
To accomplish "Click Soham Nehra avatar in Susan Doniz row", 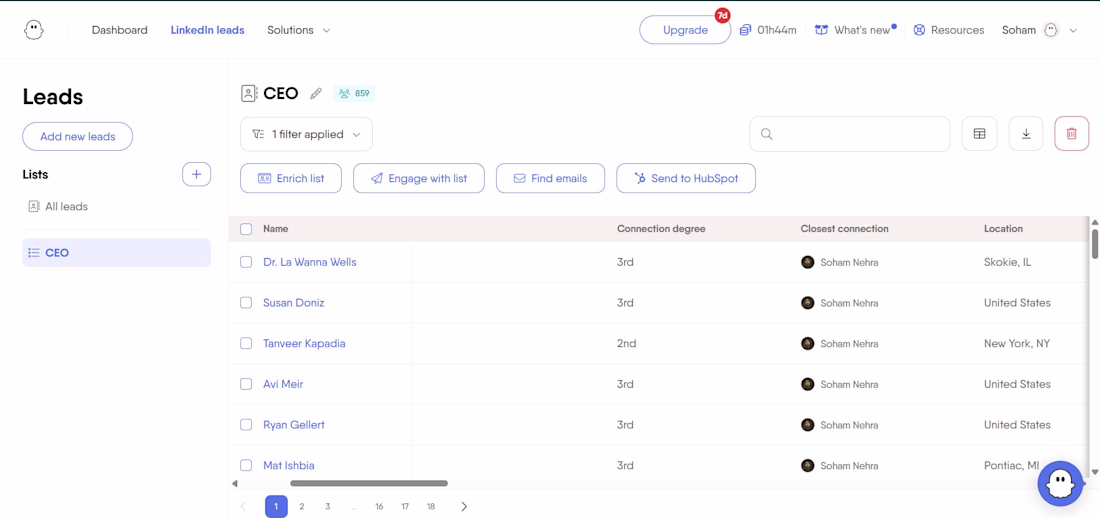I will point(807,303).
